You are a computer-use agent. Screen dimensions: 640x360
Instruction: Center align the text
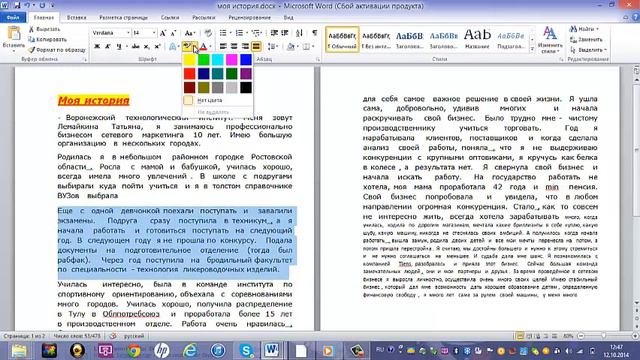[234, 47]
